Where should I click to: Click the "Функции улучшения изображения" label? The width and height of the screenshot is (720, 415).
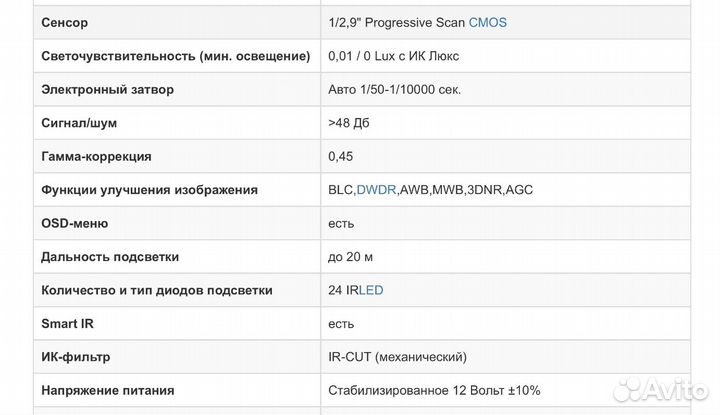(x=149, y=190)
